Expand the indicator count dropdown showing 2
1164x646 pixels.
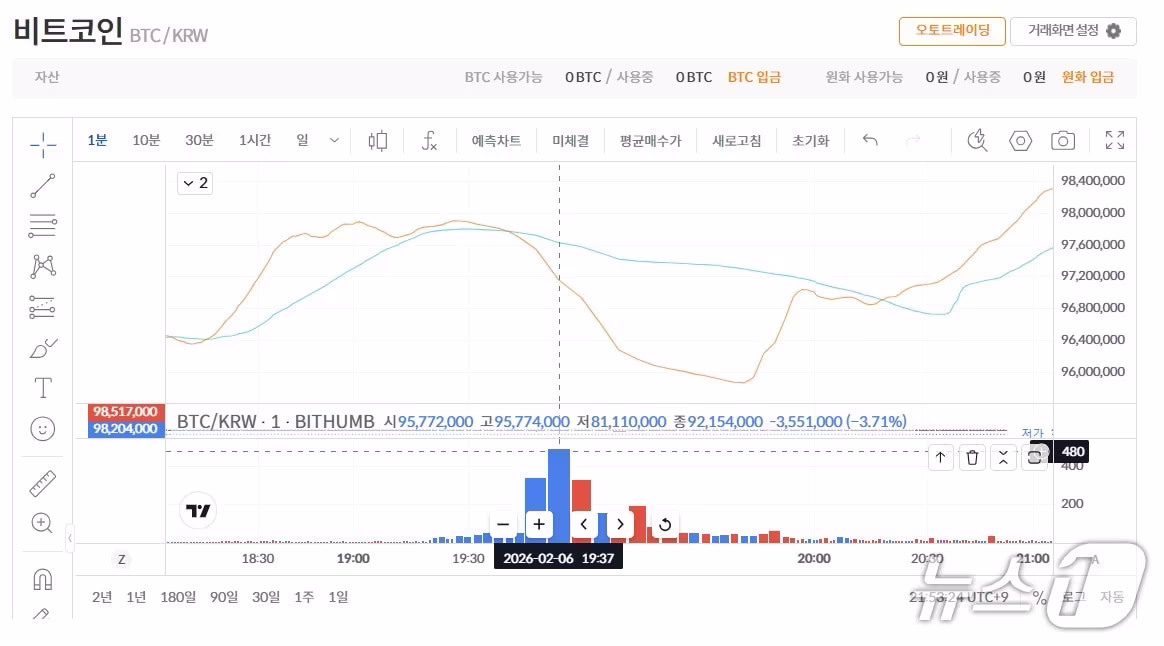[194, 183]
